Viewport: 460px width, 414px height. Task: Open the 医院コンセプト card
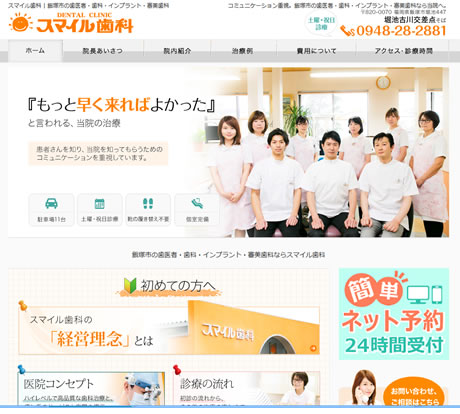91,389
